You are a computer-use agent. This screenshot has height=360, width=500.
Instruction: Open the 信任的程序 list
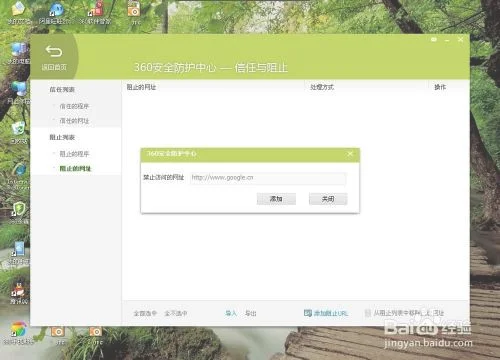tap(74, 106)
